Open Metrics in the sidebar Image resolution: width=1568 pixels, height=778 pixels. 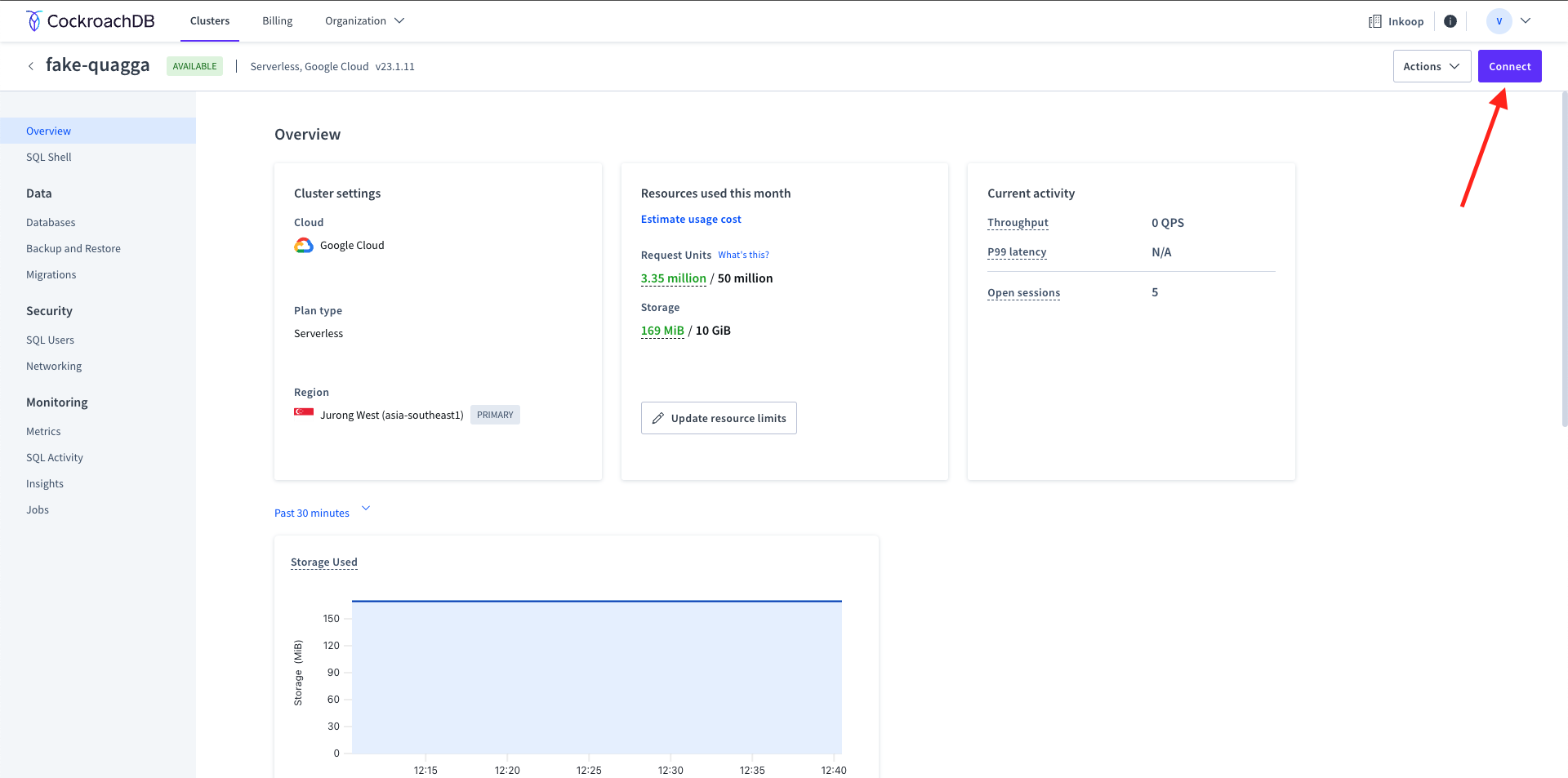[43, 431]
